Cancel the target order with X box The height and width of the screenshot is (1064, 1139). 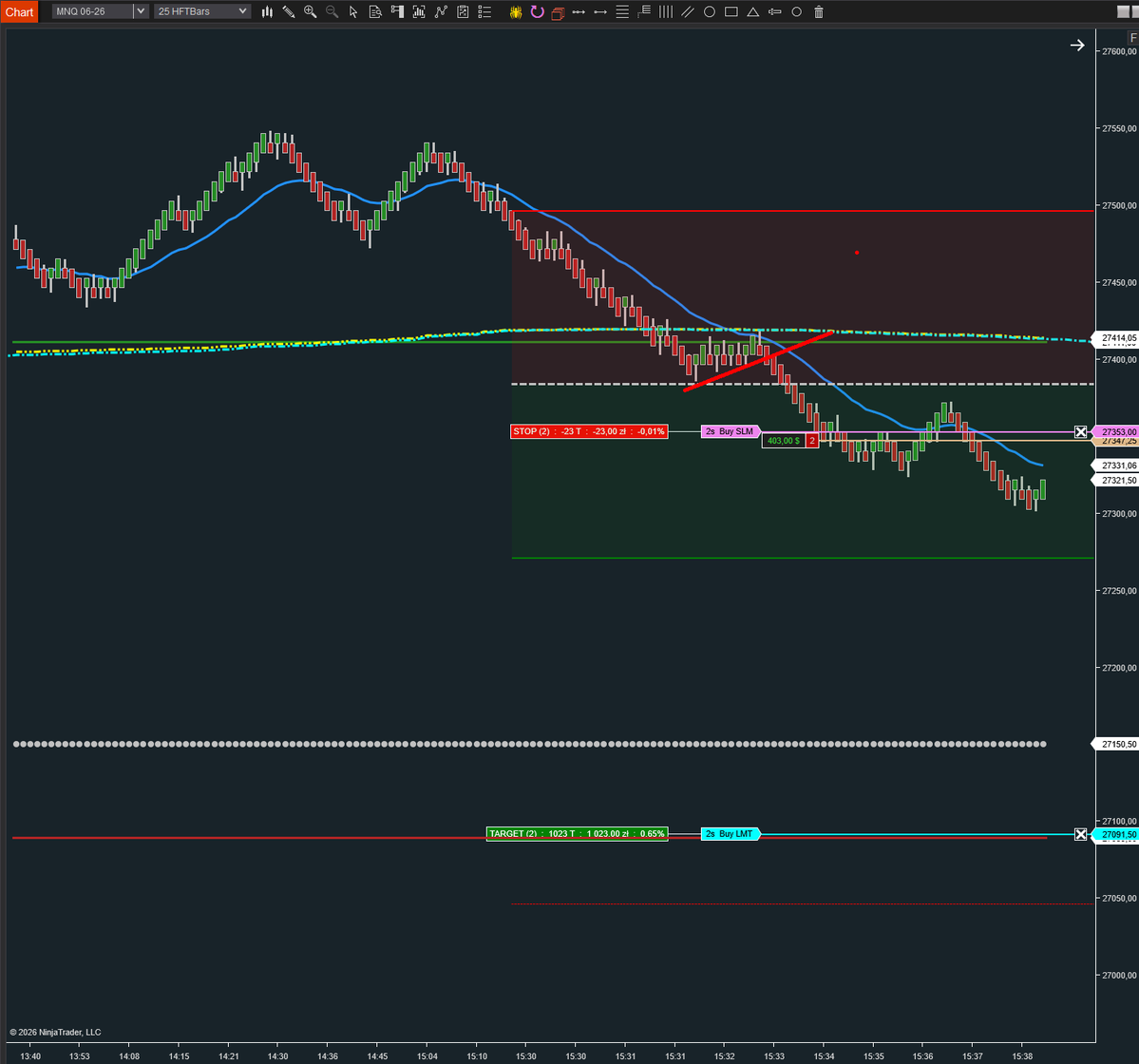tap(1081, 834)
